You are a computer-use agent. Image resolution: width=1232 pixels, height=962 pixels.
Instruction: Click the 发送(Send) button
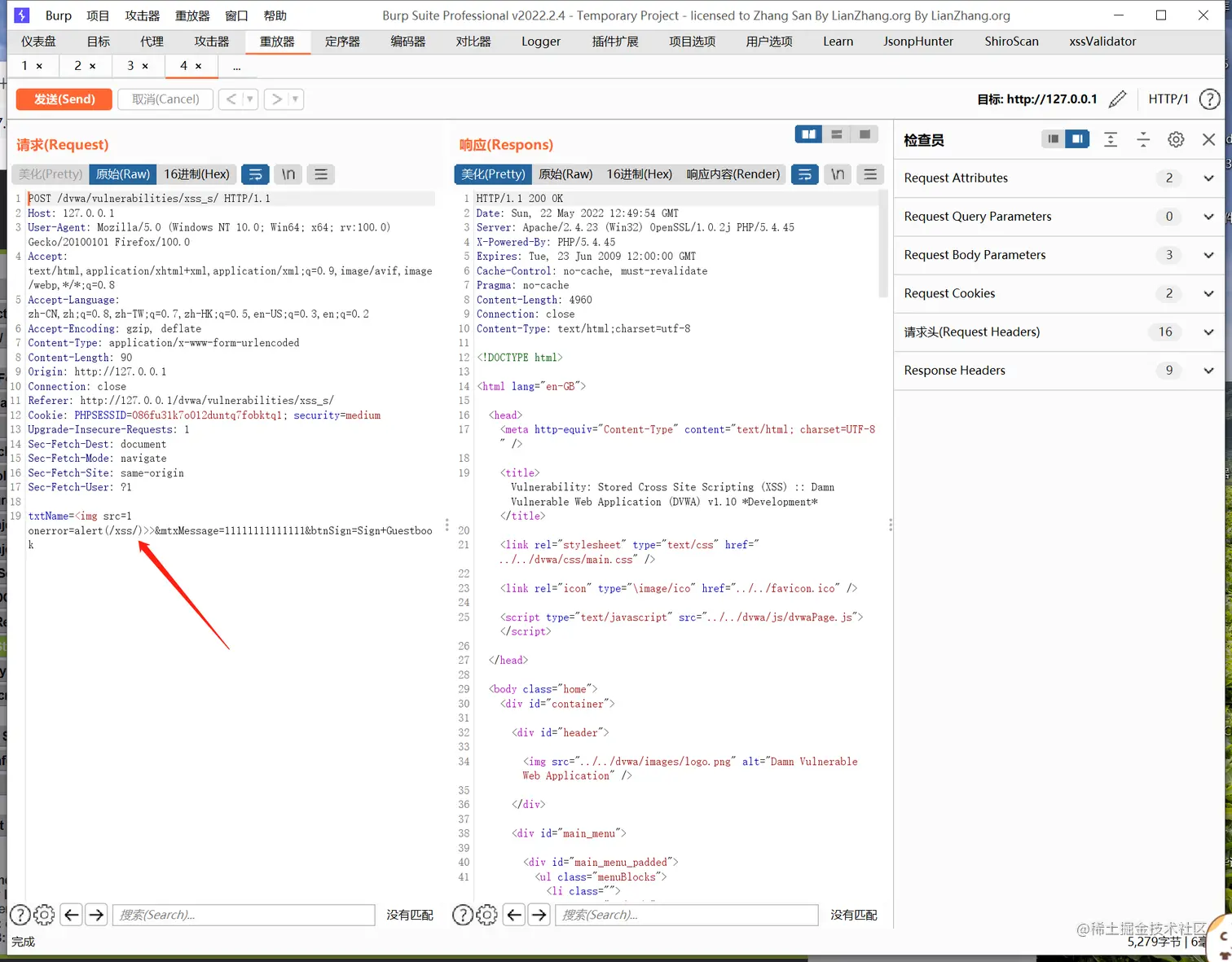tap(65, 99)
